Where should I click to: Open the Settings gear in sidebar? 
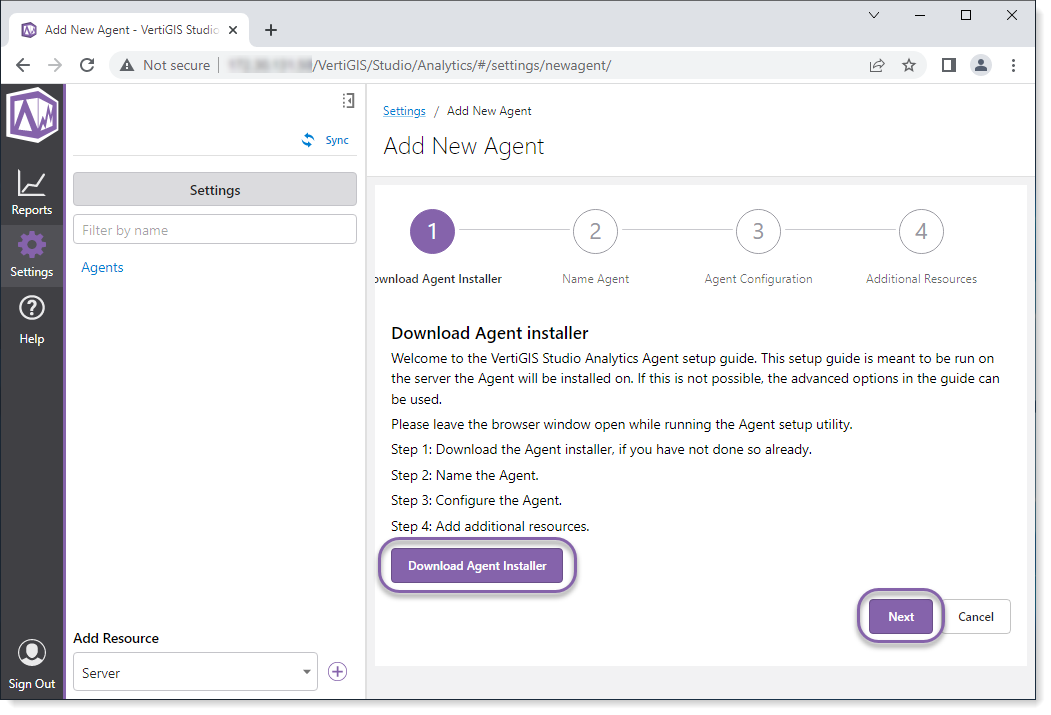(x=32, y=254)
